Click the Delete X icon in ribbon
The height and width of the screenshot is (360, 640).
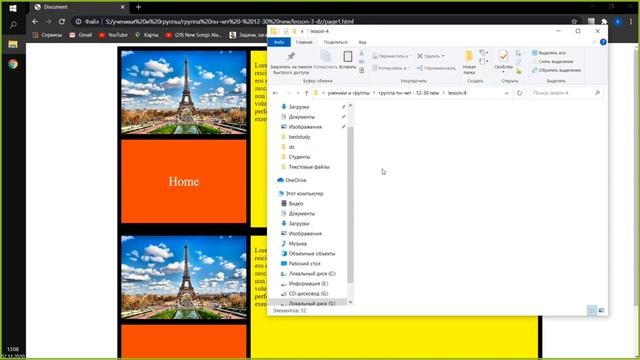coord(420,56)
